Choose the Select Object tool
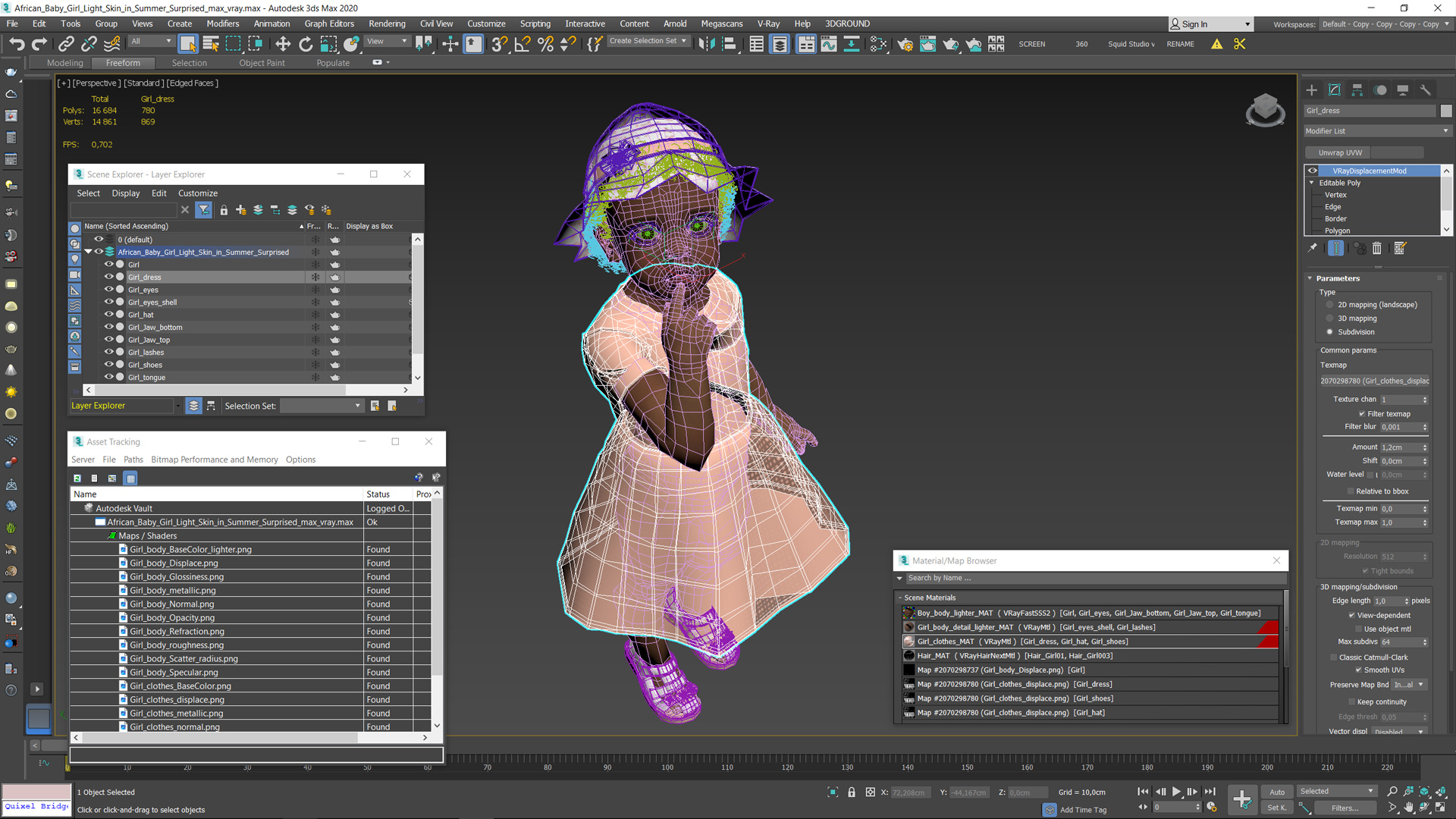1456x819 pixels. coord(188,44)
